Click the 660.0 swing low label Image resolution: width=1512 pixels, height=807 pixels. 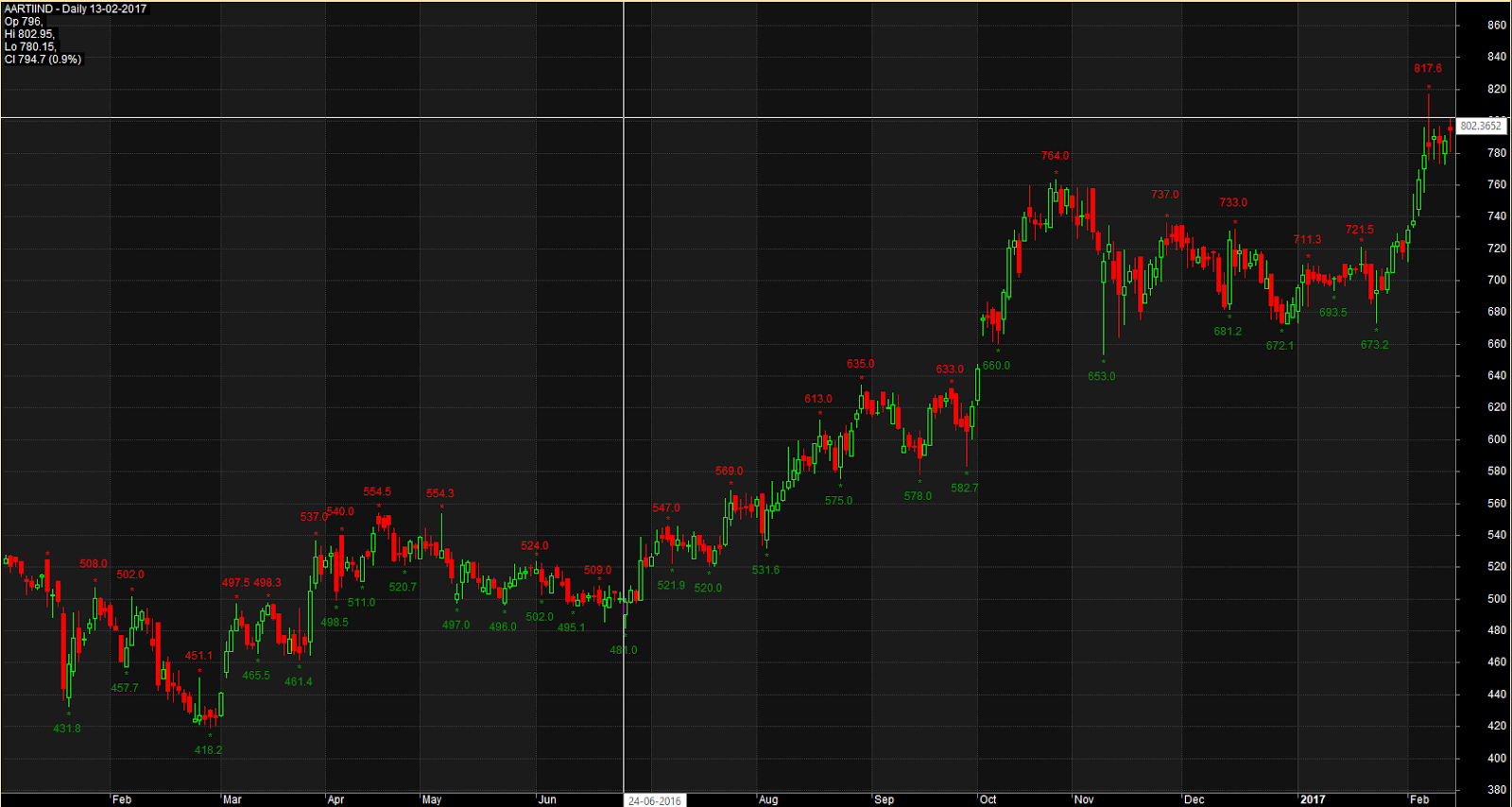point(997,366)
